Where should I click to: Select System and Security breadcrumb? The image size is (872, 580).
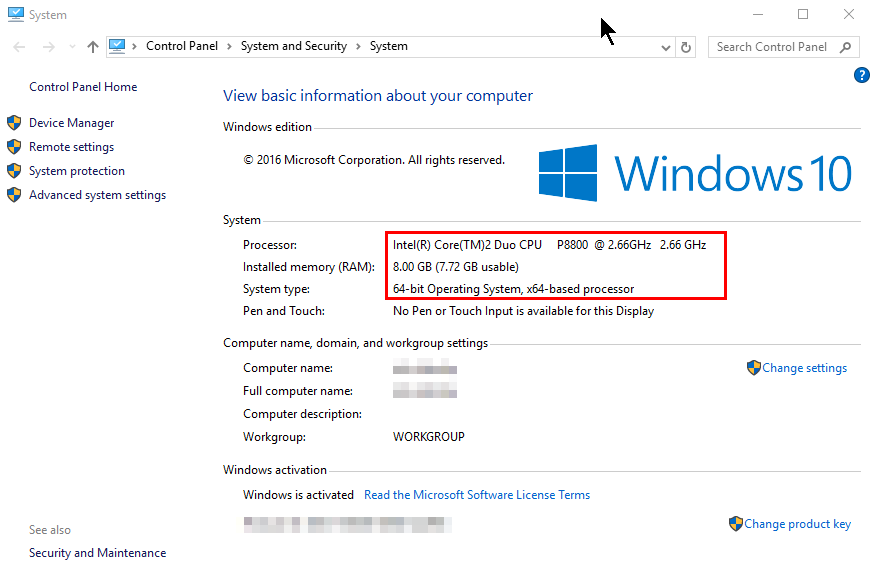pos(294,46)
